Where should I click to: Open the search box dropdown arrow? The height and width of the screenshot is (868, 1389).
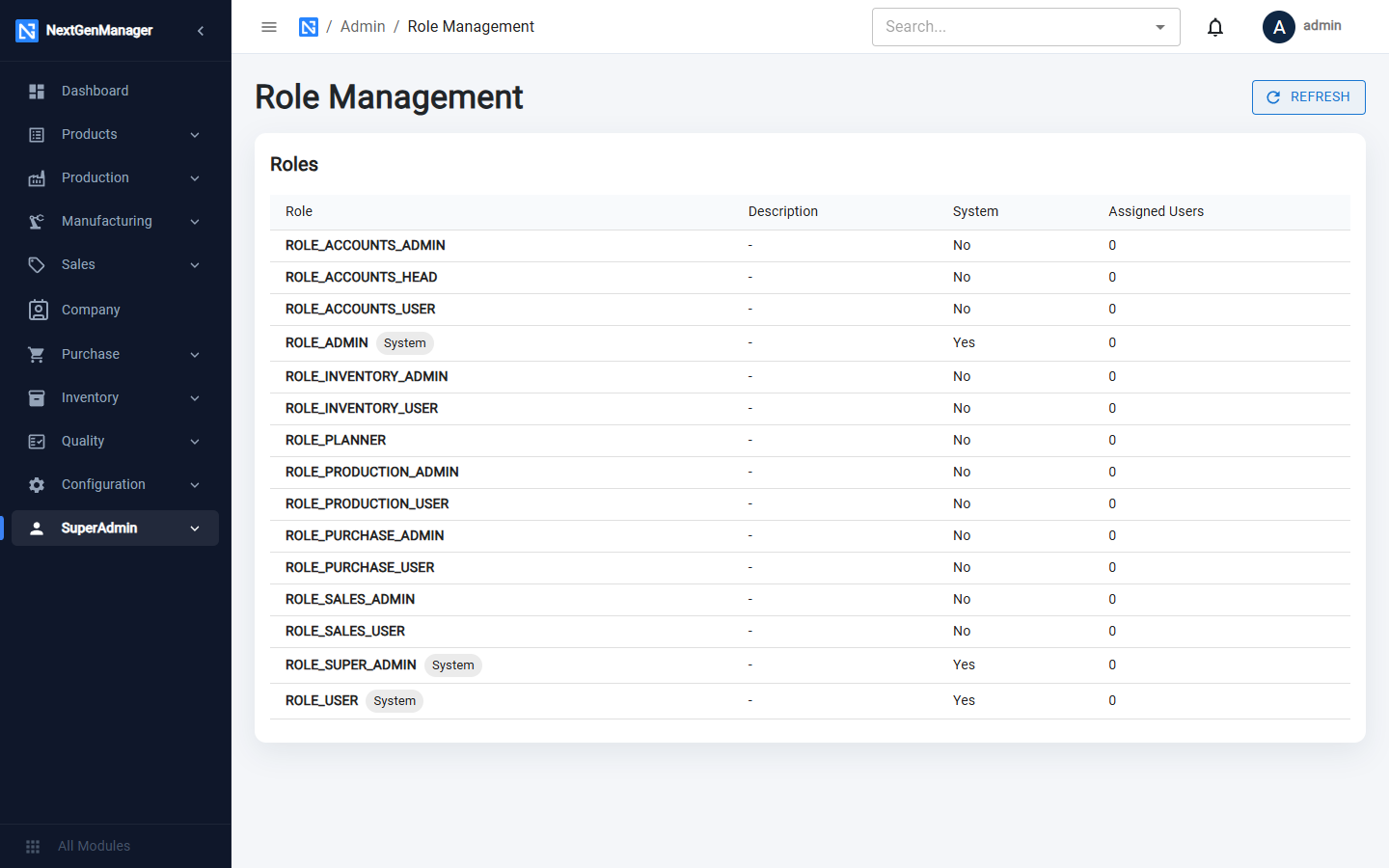pos(1160,27)
